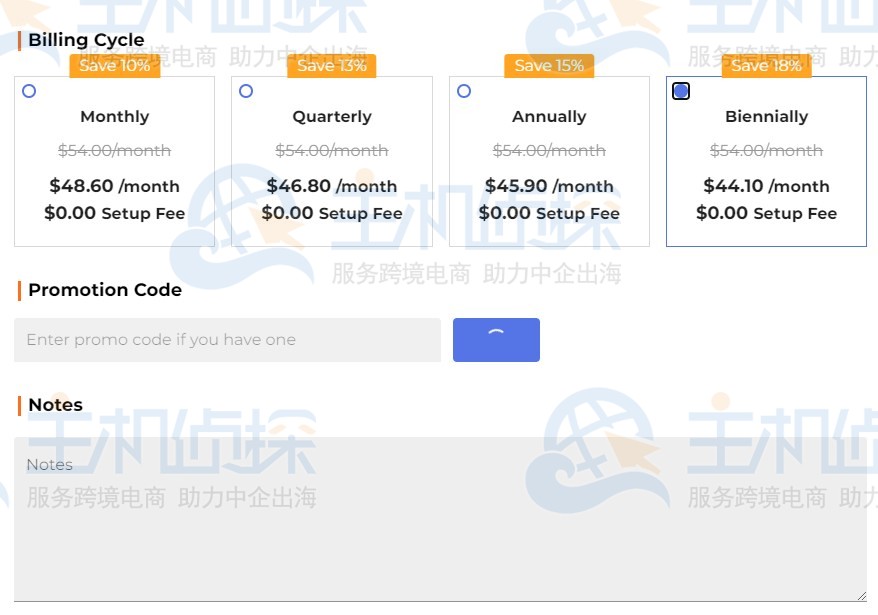Click the $45.90 /month Annually price
The width and height of the screenshot is (878, 615).
(x=549, y=186)
